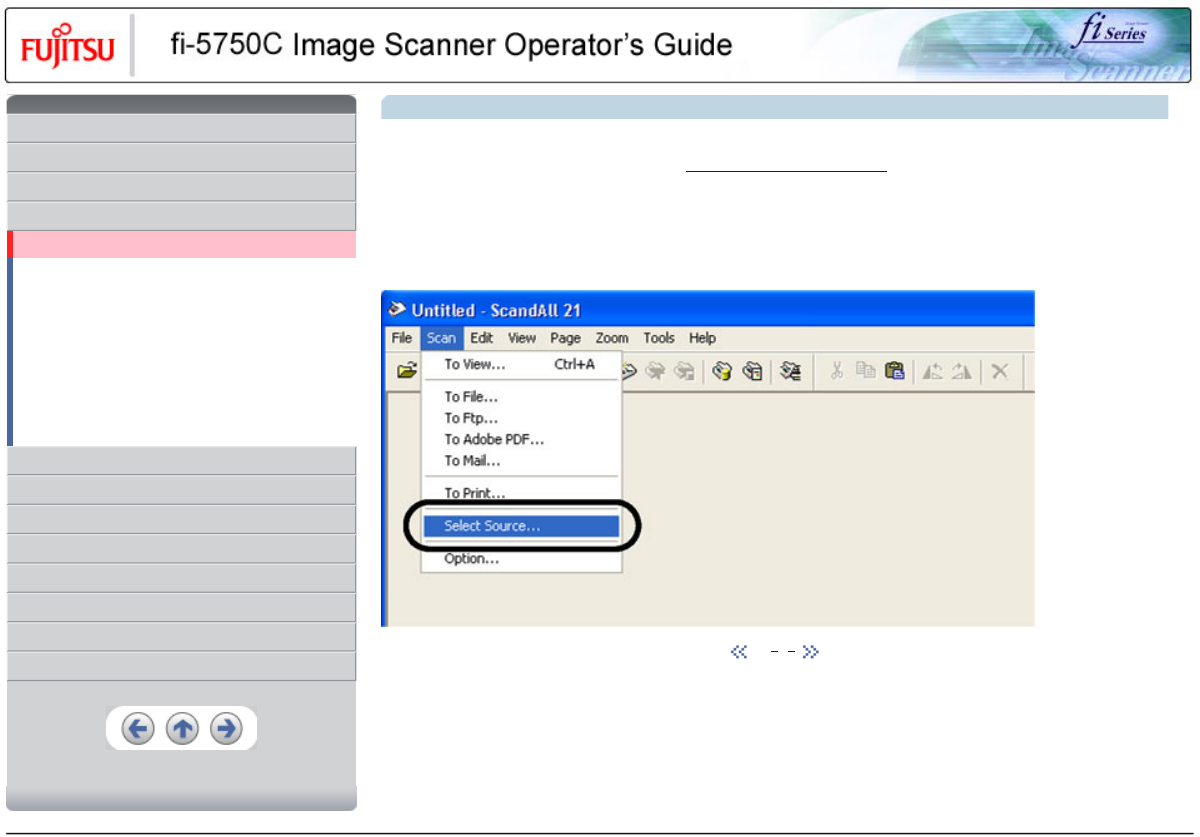Click the Delete X toolbar icon

point(999,371)
